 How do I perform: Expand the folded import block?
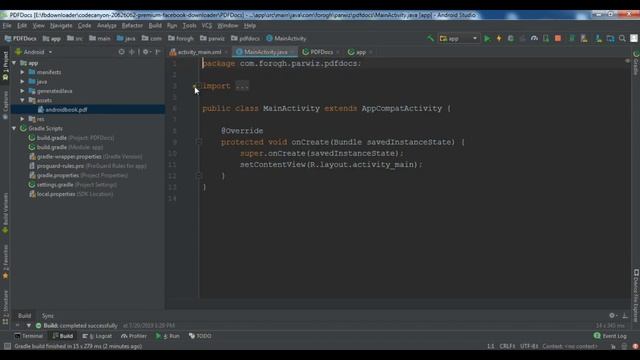point(242,86)
